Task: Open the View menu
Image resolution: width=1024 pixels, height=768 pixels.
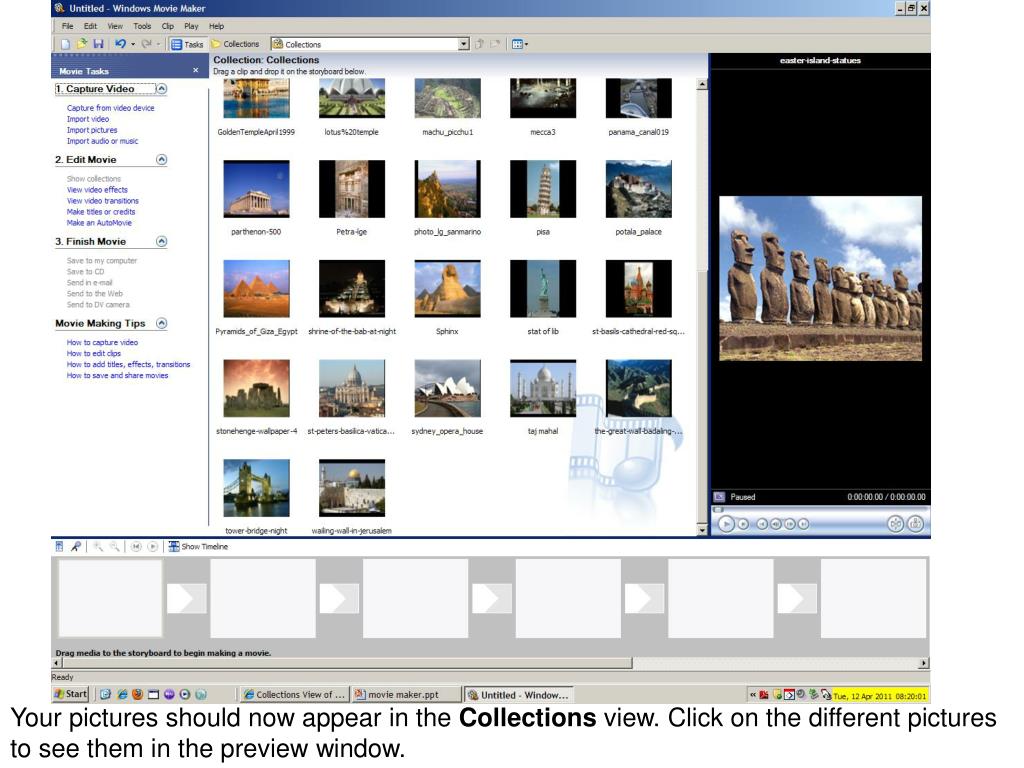Action: coord(115,26)
